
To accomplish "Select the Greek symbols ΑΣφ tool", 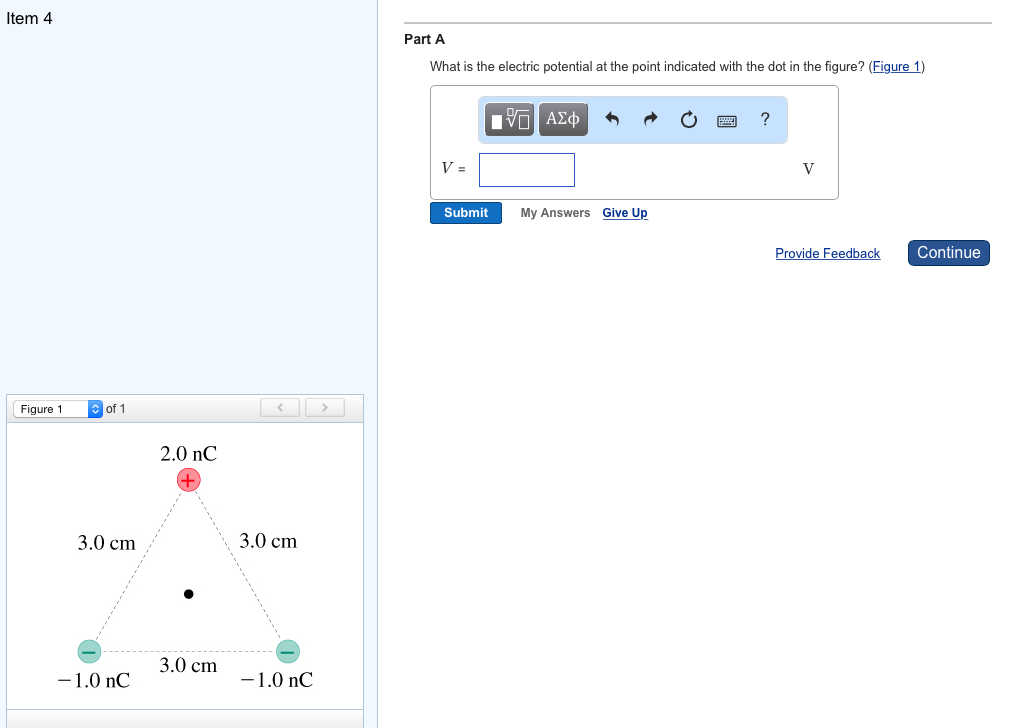I will (x=563, y=119).
